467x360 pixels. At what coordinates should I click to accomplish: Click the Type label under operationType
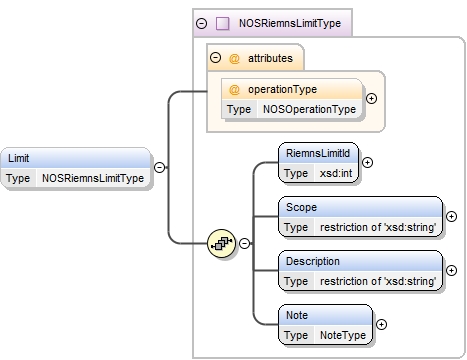coord(239,109)
